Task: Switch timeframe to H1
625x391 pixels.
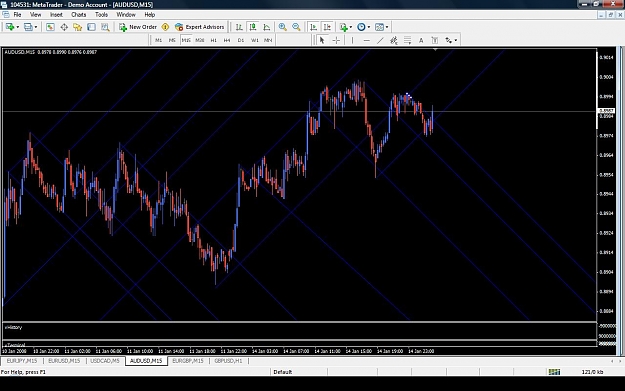Action: (x=214, y=40)
